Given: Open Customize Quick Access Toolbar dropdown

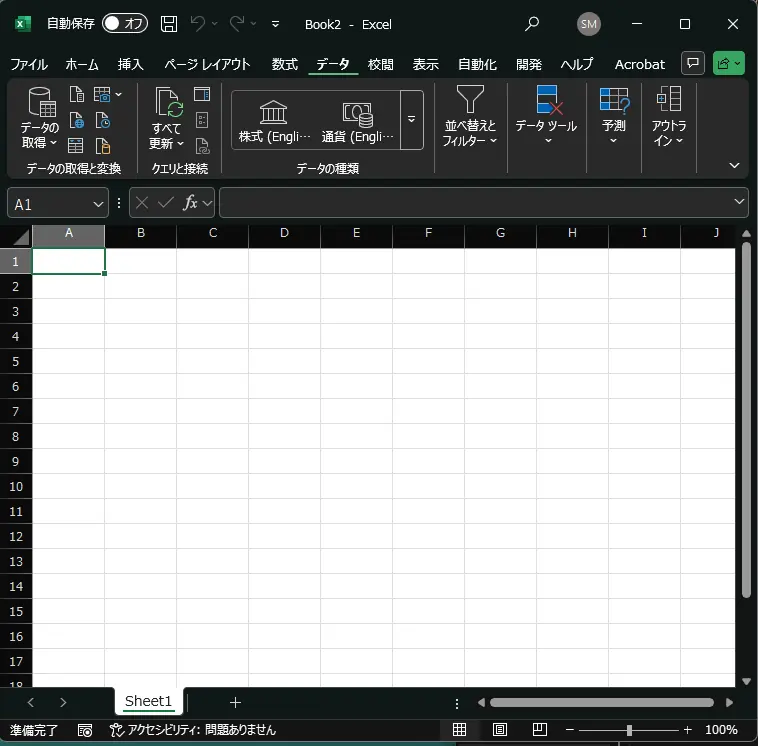Looking at the screenshot, I should click(275, 24).
